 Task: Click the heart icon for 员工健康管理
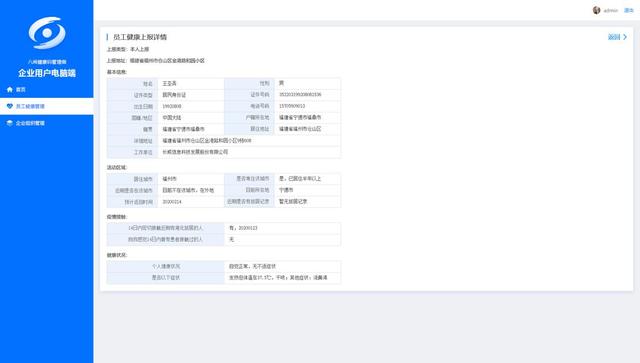(10, 106)
